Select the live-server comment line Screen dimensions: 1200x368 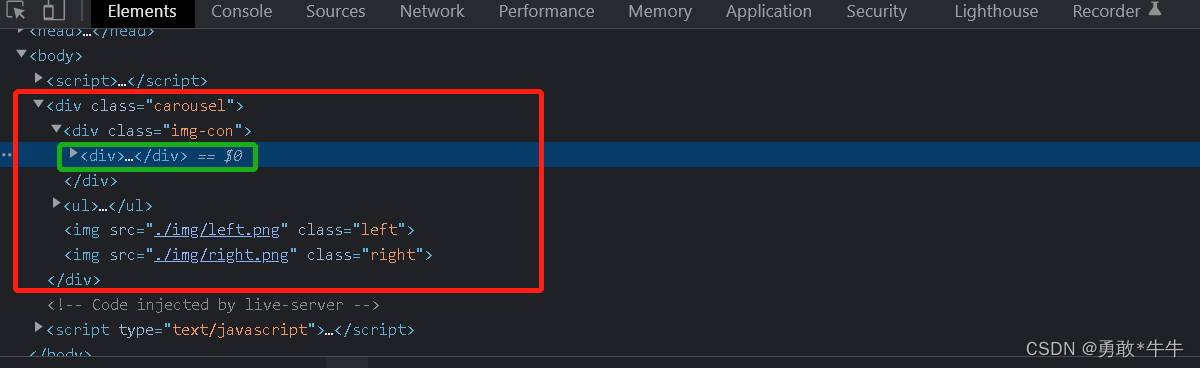click(213, 304)
